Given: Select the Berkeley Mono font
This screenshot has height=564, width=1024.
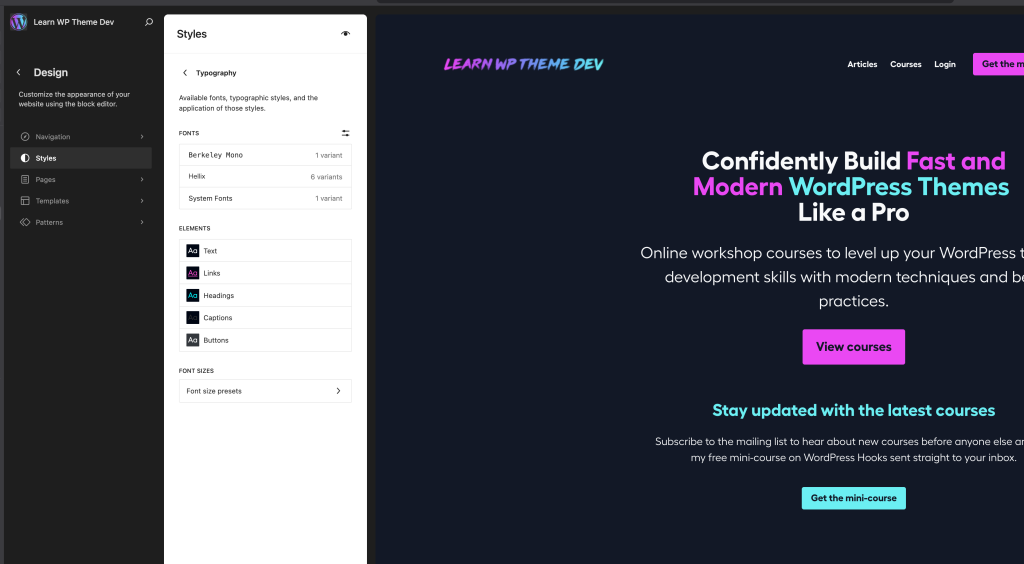Looking at the screenshot, I should click(x=265, y=155).
